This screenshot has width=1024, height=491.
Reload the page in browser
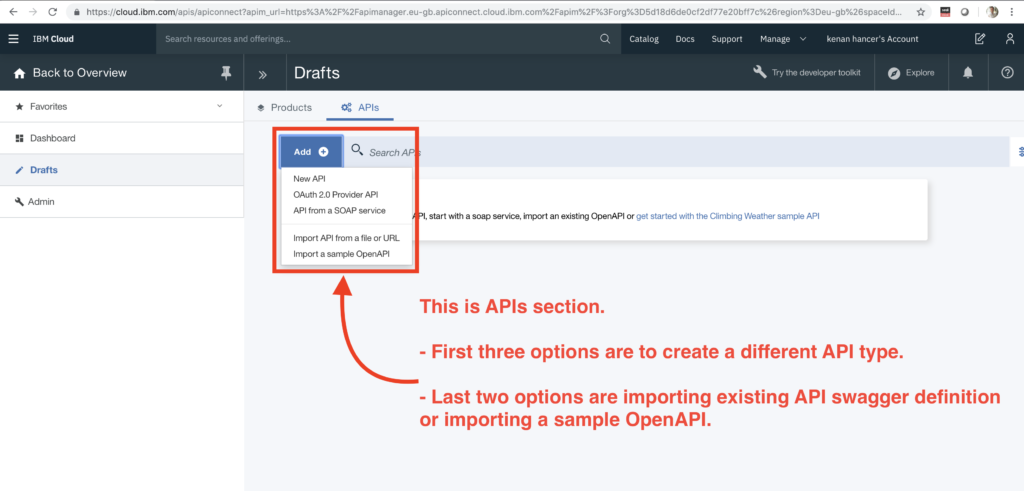52,12
